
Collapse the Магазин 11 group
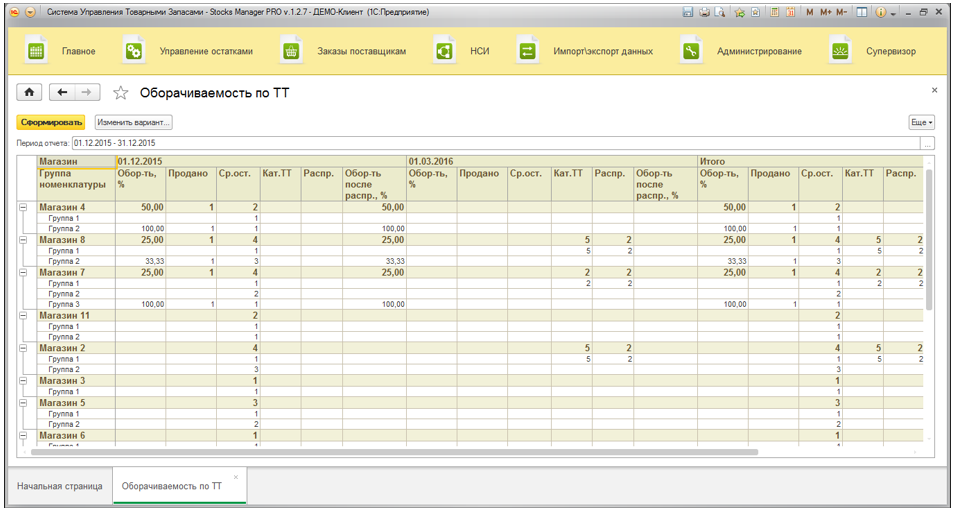point(23,316)
